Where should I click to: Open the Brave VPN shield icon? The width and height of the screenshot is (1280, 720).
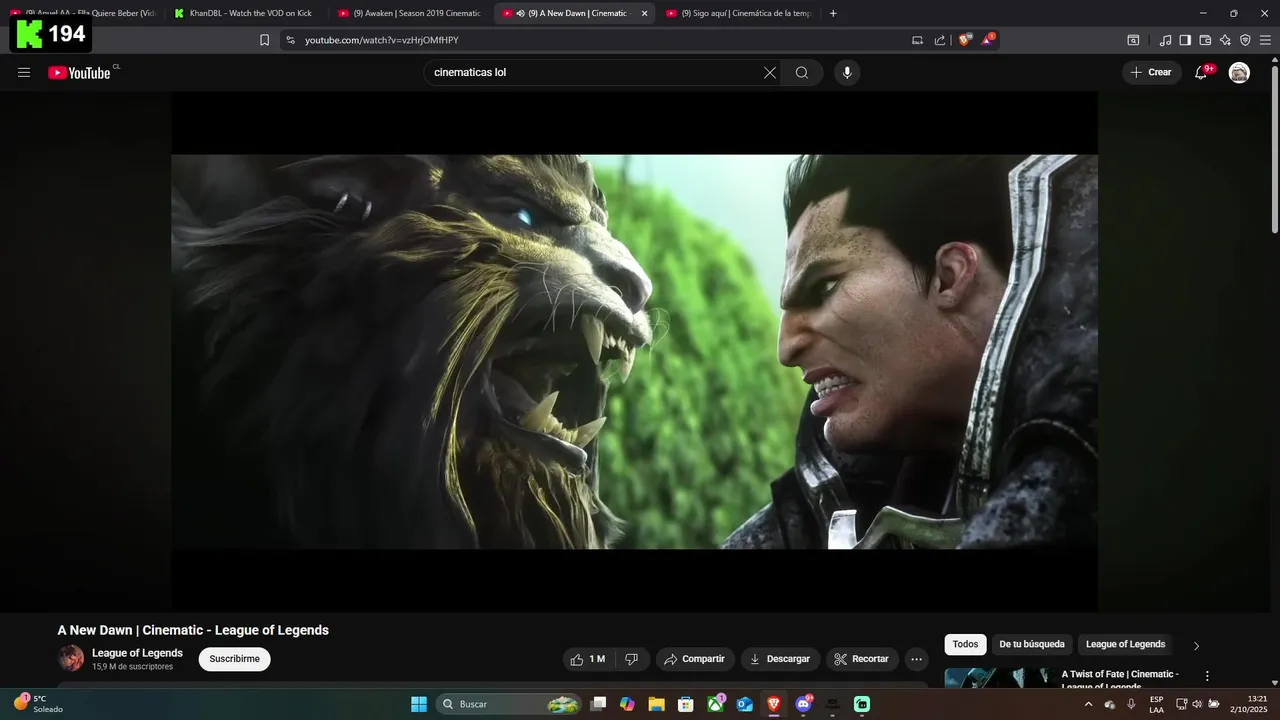coord(1245,40)
